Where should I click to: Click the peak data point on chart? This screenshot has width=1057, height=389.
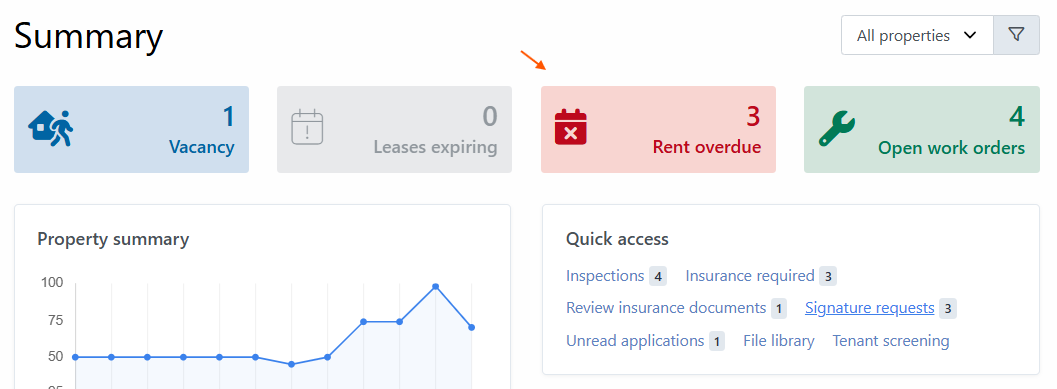coord(435,287)
